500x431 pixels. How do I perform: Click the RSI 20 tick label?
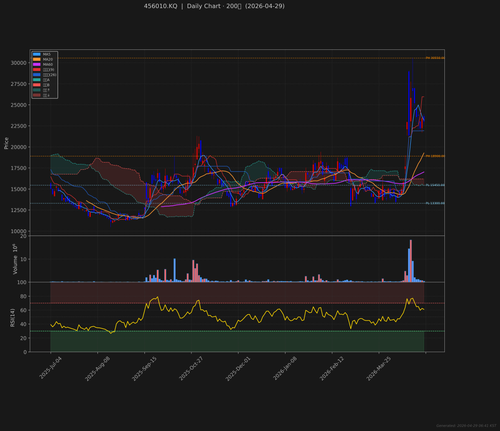(23, 338)
